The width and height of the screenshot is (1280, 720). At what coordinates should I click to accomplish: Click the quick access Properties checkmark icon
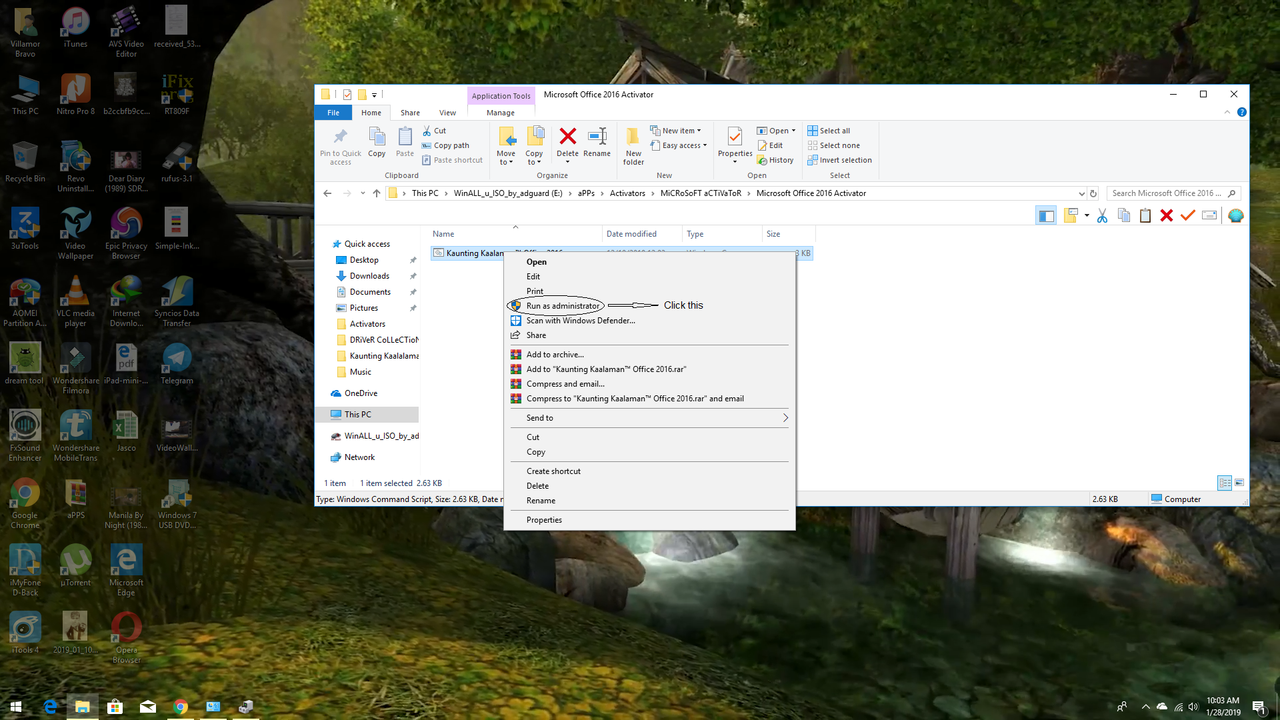tap(346, 94)
